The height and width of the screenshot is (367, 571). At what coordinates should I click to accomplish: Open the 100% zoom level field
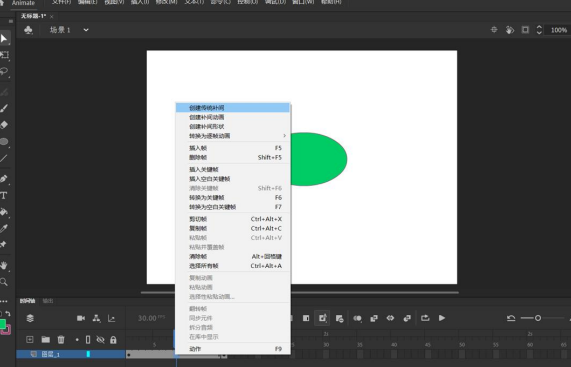point(558,30)
